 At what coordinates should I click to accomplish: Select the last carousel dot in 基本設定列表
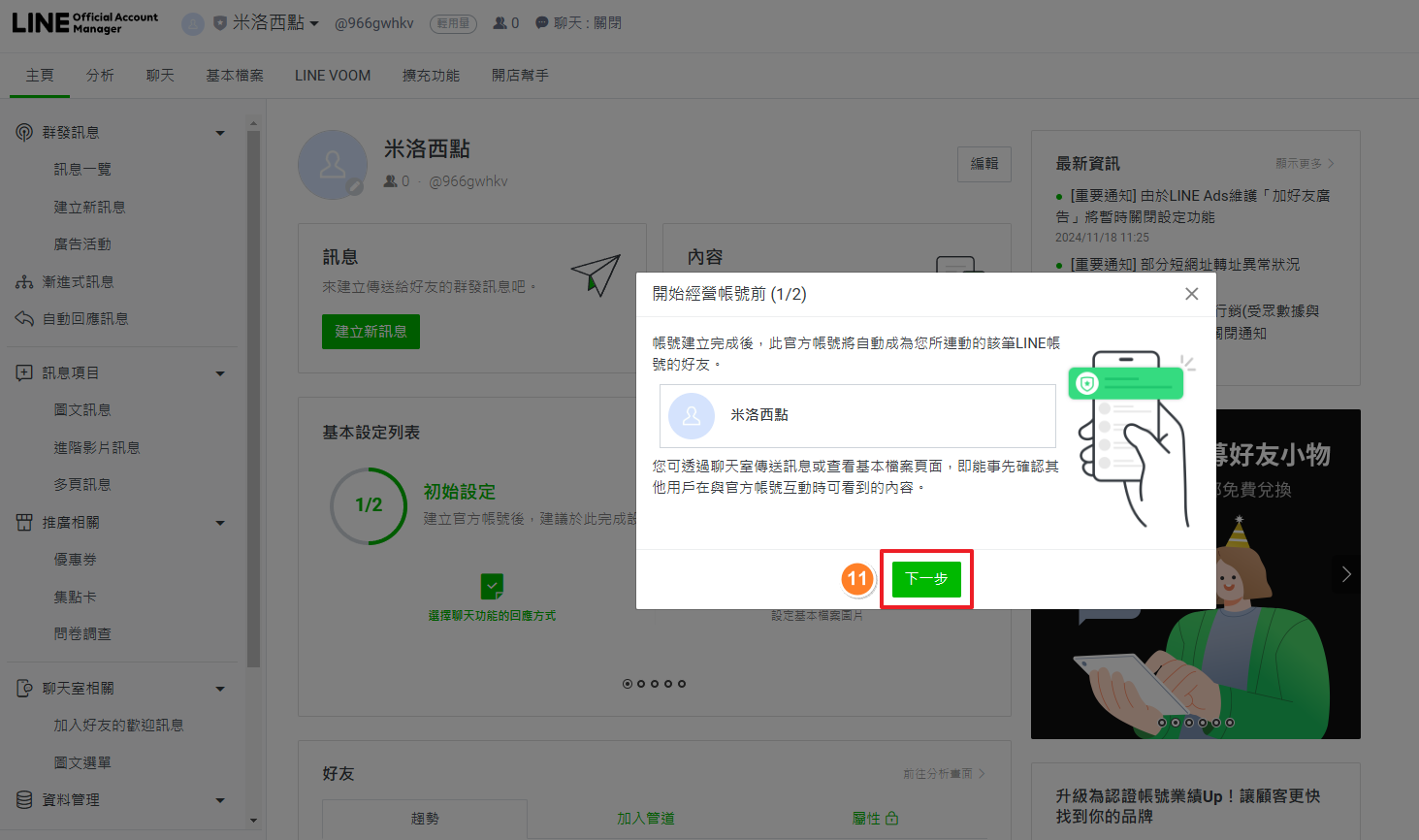click(682, 684)
